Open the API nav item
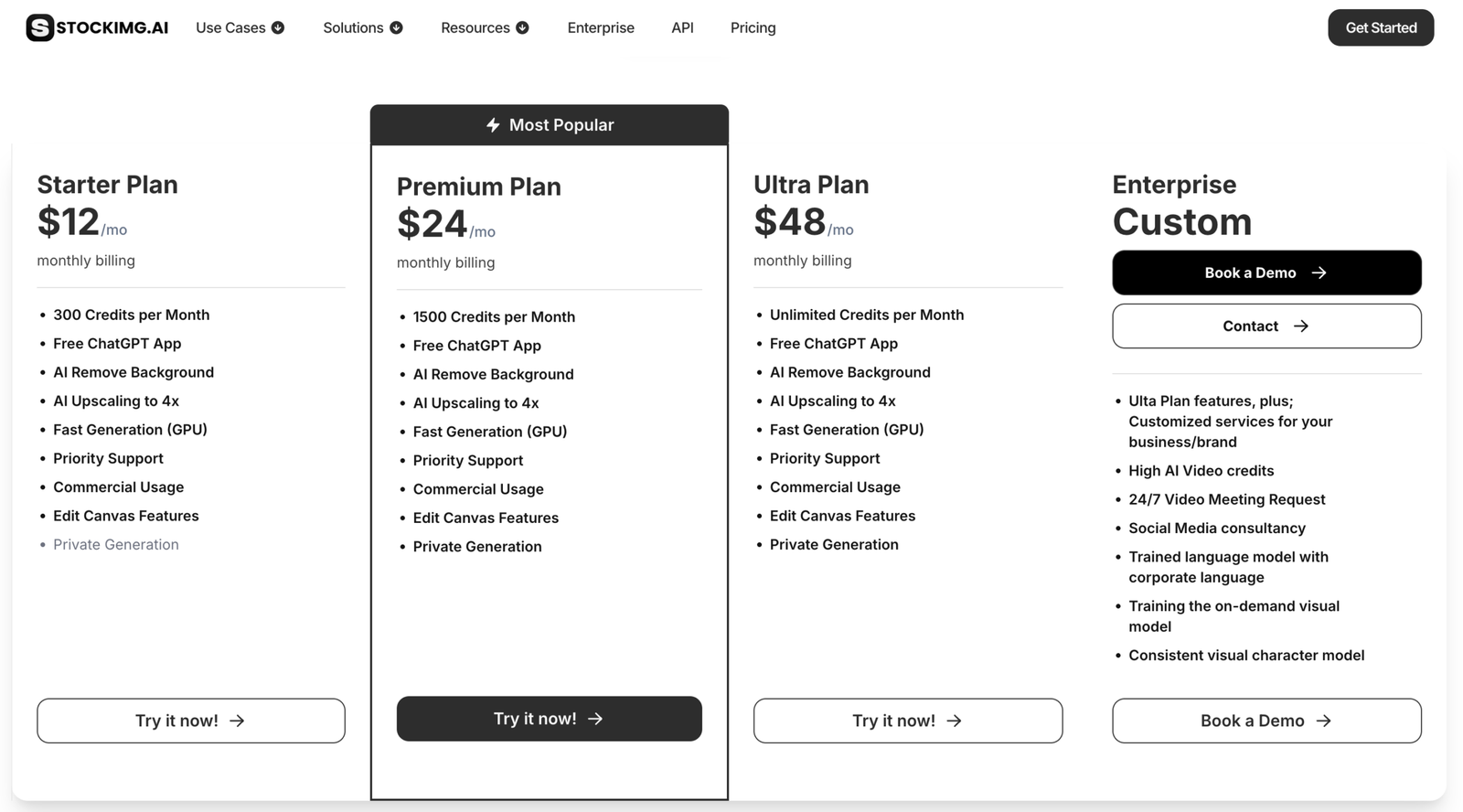1463x812 pixels. pos(682,27)
